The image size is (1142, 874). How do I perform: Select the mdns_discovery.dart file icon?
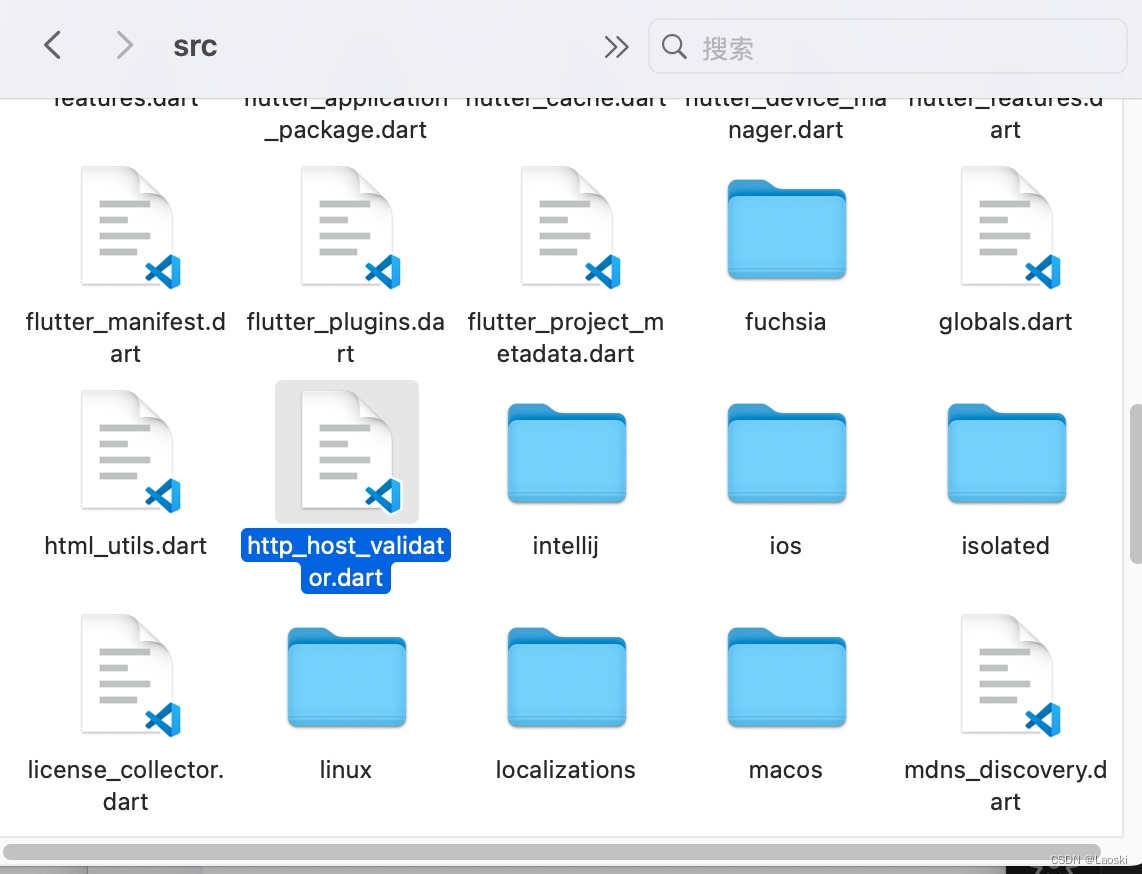point(1010,676)
